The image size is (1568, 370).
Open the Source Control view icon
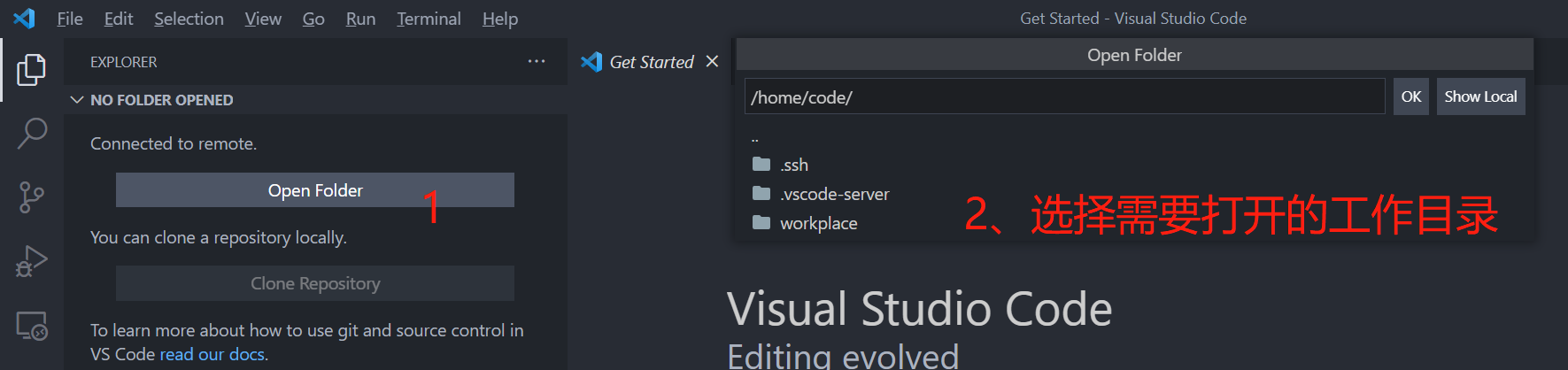tap(32, 197)
